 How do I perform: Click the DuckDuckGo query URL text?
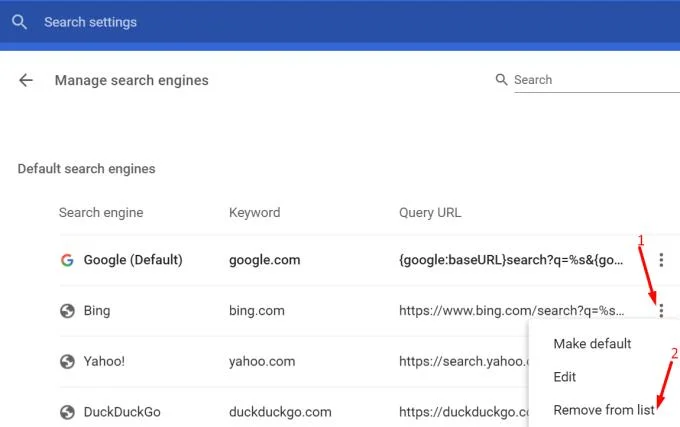click(464, 412)
